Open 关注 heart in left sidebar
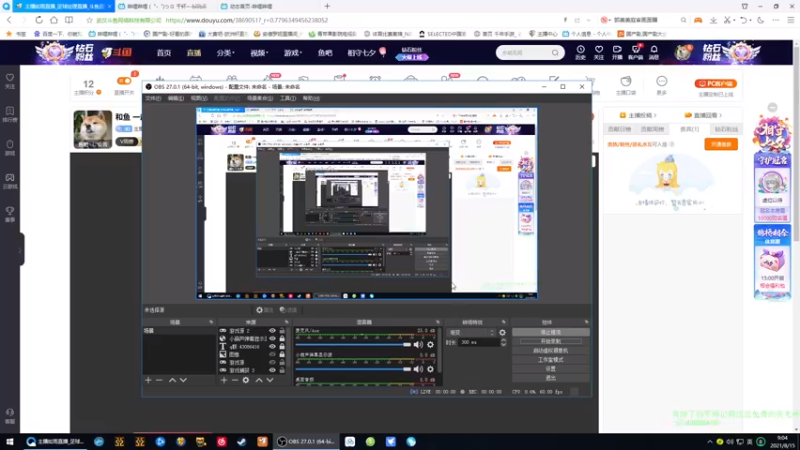This screenshot has width=800, height=450. coord(10,81)
